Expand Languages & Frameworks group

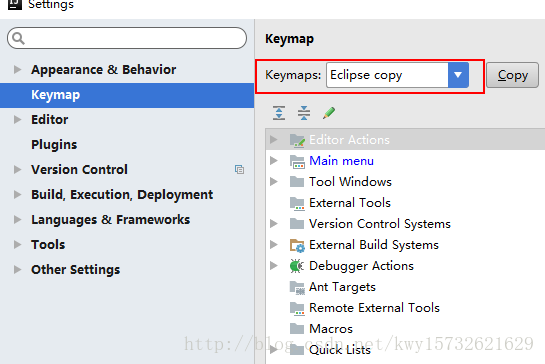pyautogui.click(x=17, y=219)
